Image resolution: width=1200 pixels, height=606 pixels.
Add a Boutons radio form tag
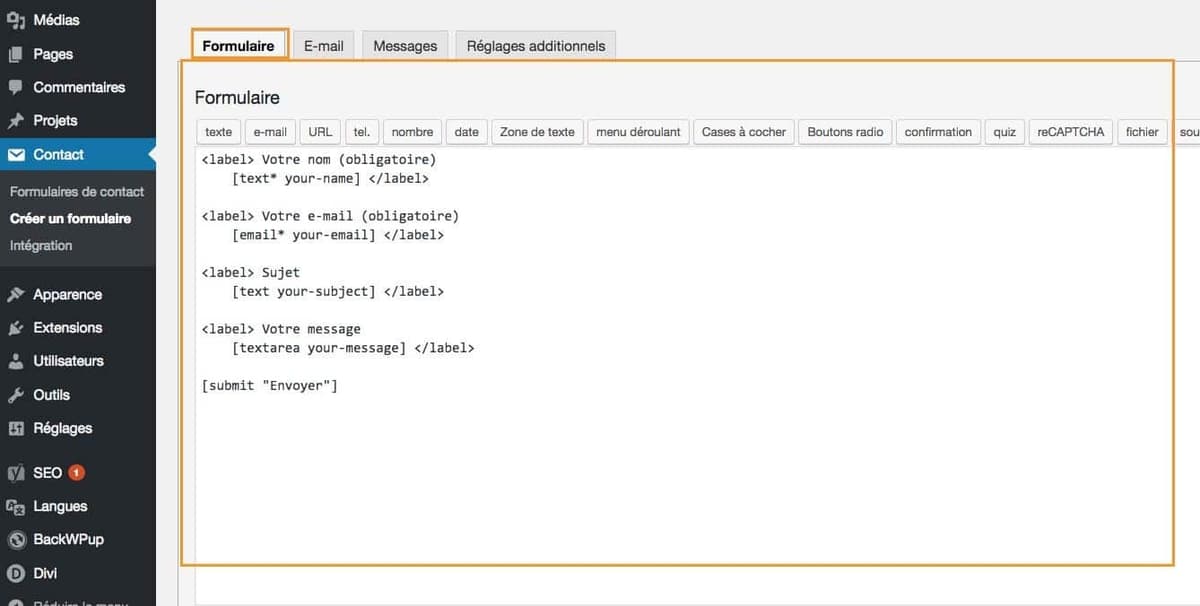[843, 131]
